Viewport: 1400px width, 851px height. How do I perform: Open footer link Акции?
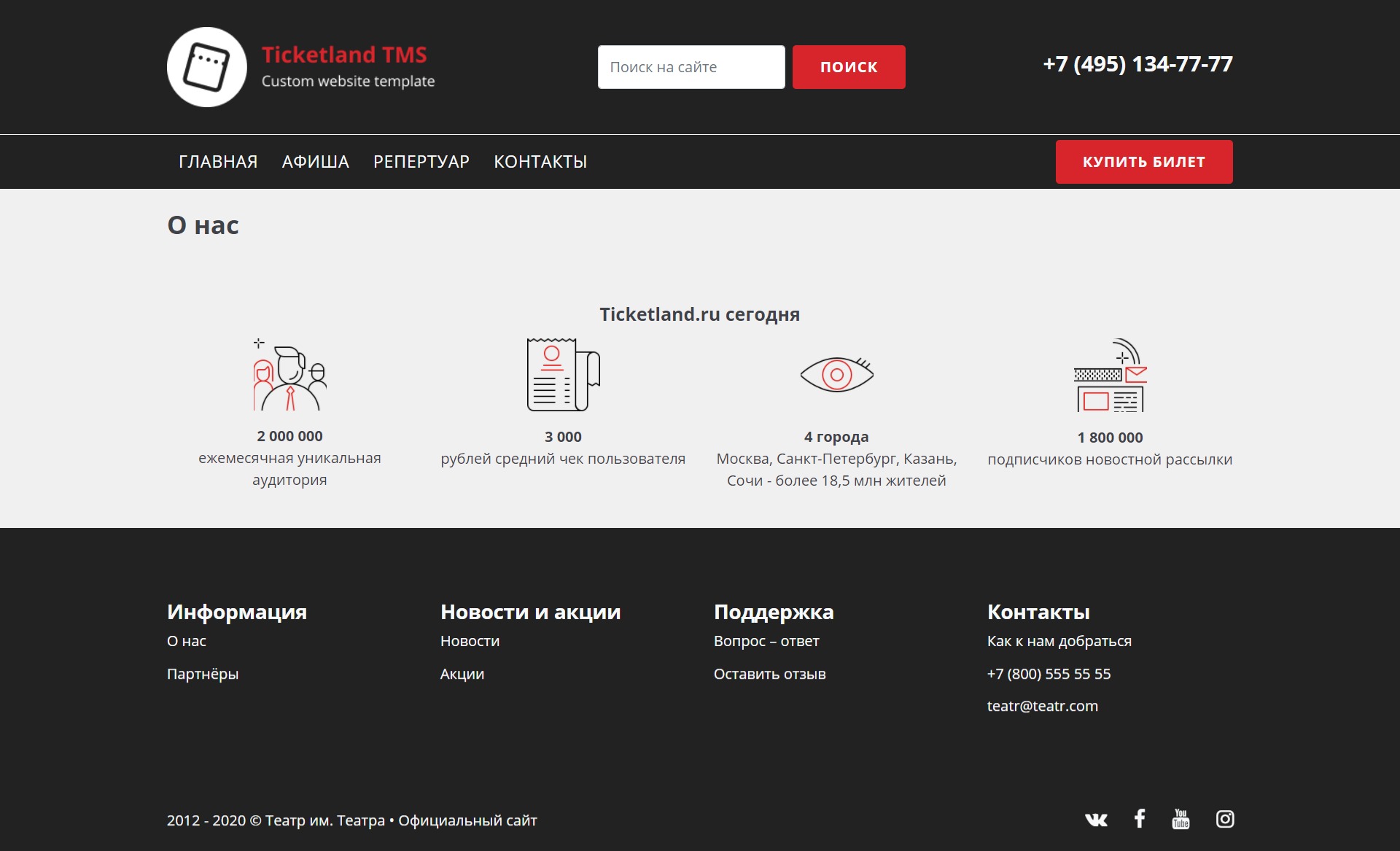pyautogui.click(x=462, y=674)
